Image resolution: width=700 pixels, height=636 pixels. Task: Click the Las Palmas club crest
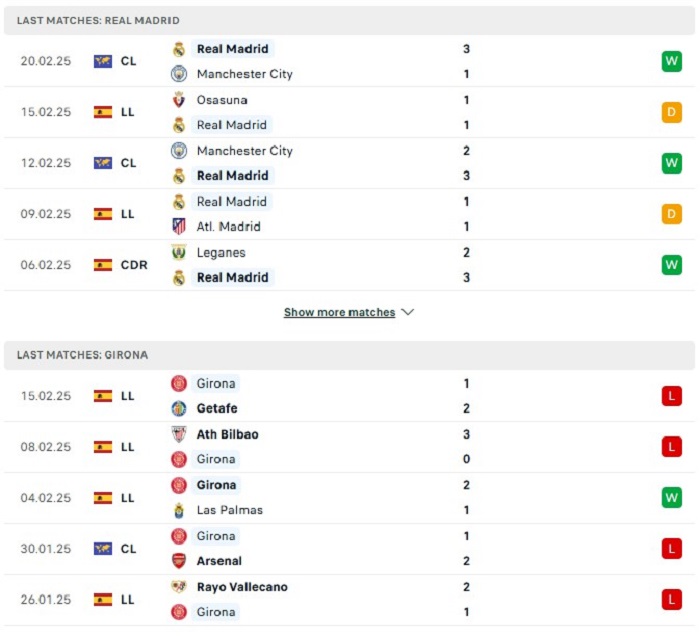179,510
